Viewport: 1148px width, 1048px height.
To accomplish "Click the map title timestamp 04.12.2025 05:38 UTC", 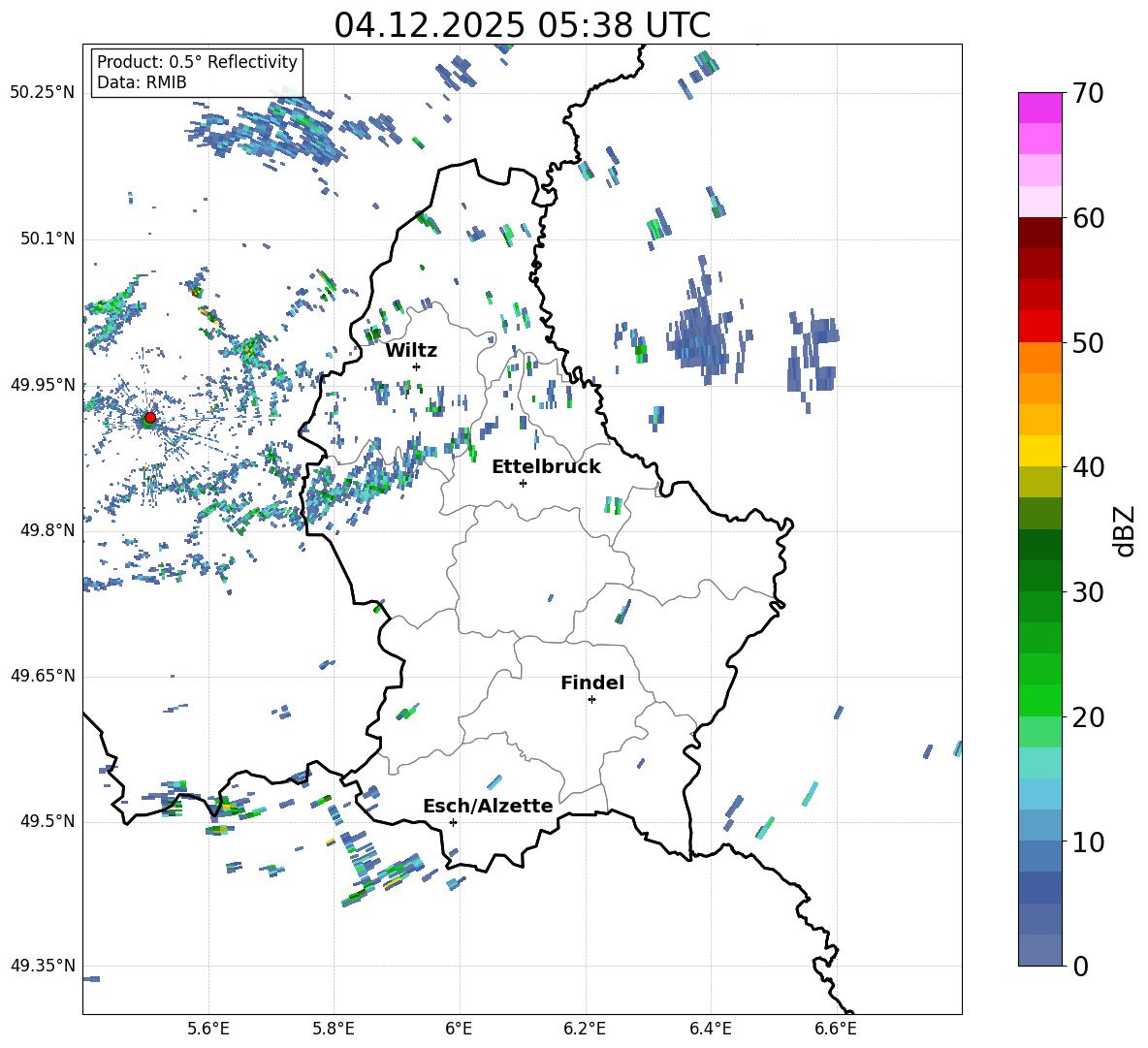I will point(522,25).
